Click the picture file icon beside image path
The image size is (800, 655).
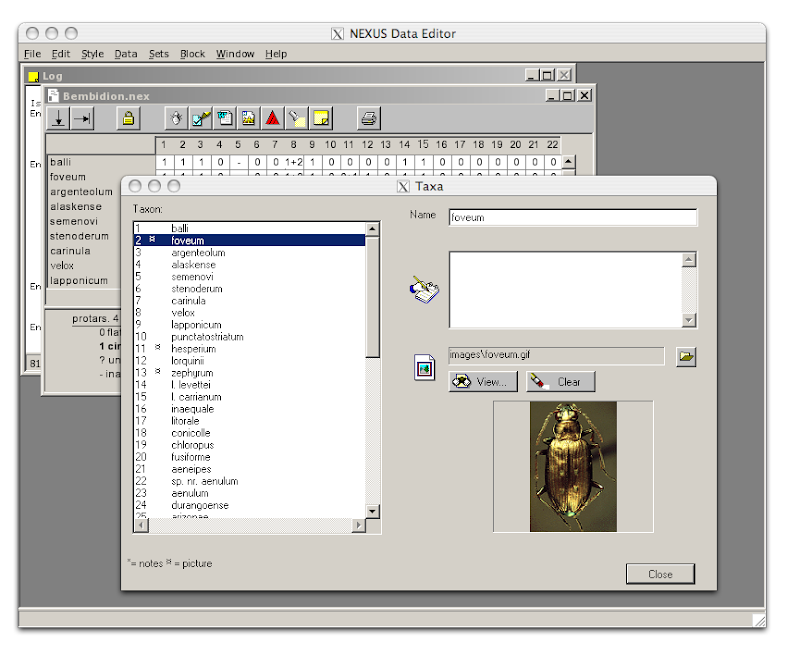[x=424, y=368]
